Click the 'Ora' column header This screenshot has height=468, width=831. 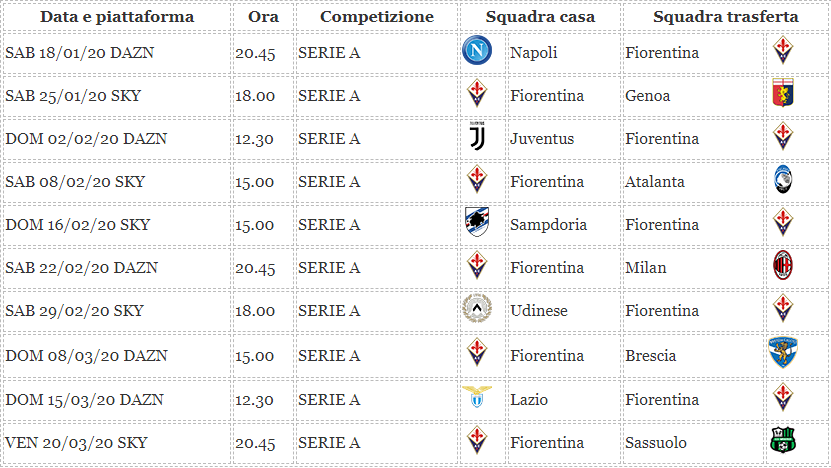263,17
